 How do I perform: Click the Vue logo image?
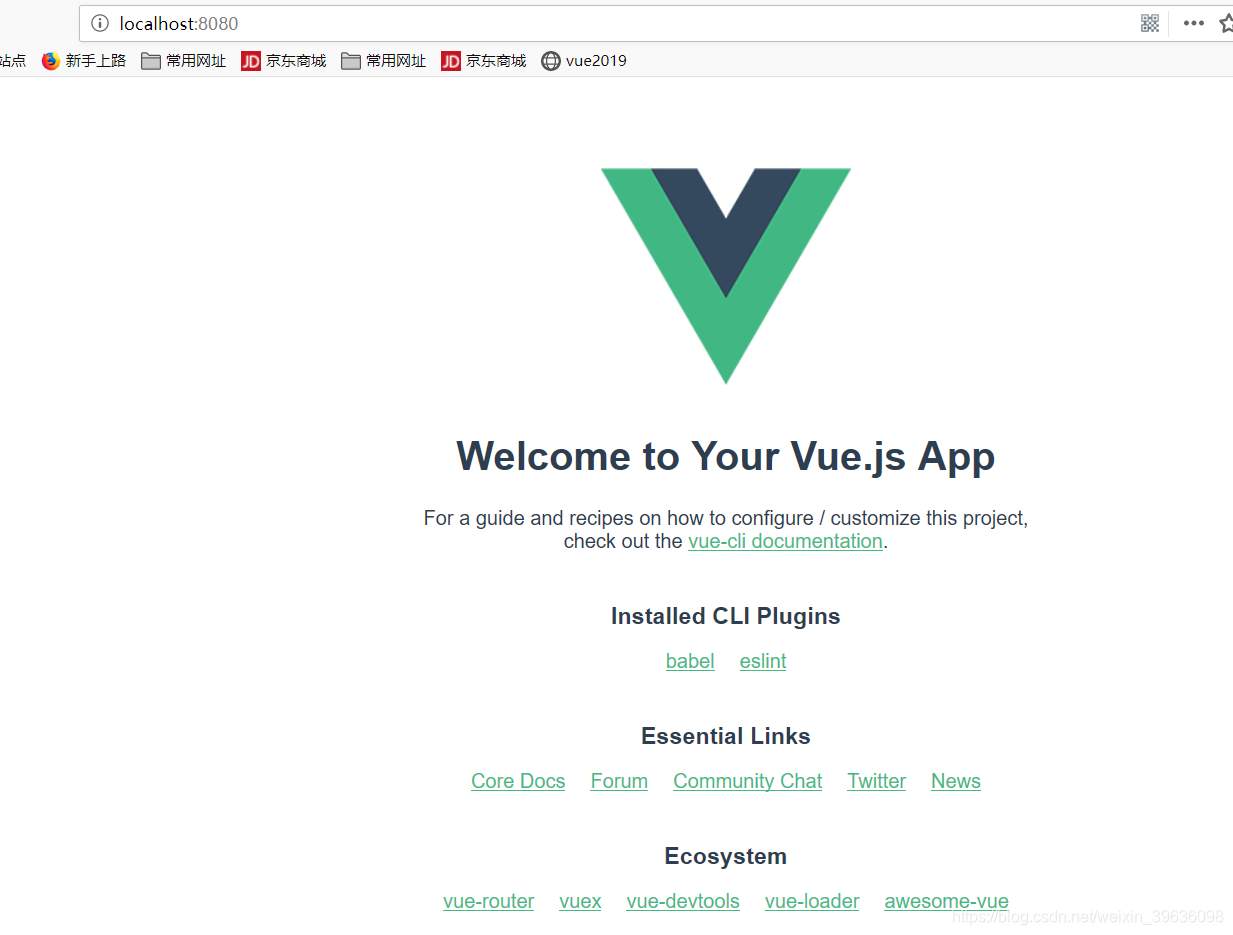[726, 276]
